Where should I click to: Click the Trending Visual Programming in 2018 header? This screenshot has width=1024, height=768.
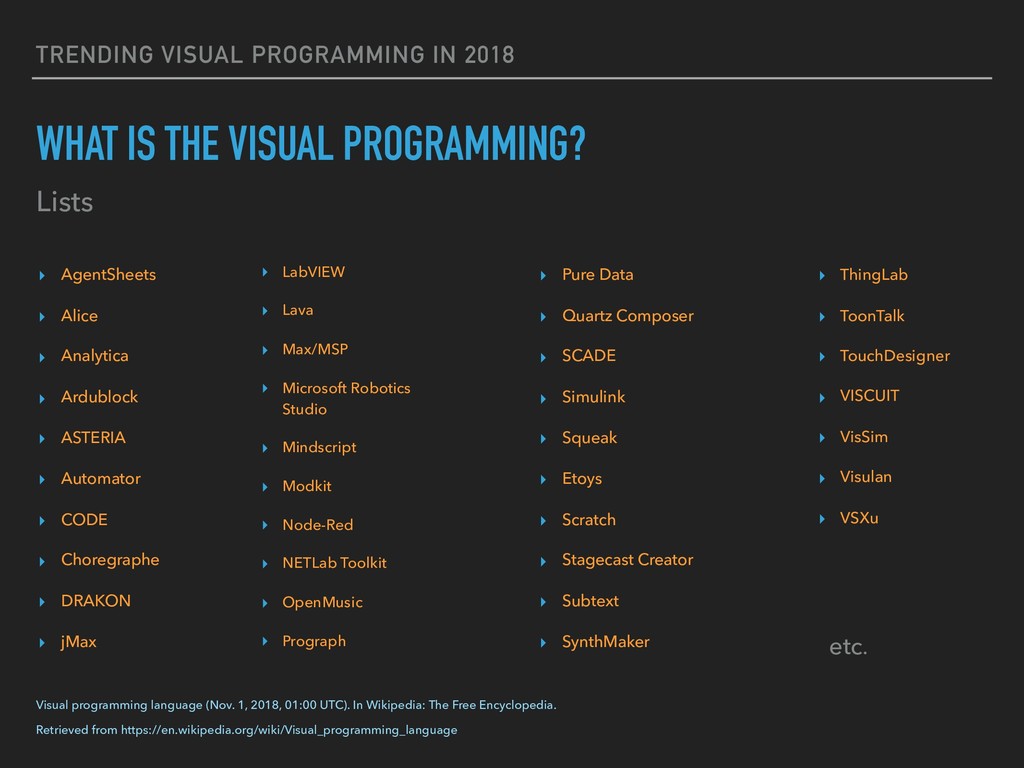pyautogui.click(x=275, y=55)
